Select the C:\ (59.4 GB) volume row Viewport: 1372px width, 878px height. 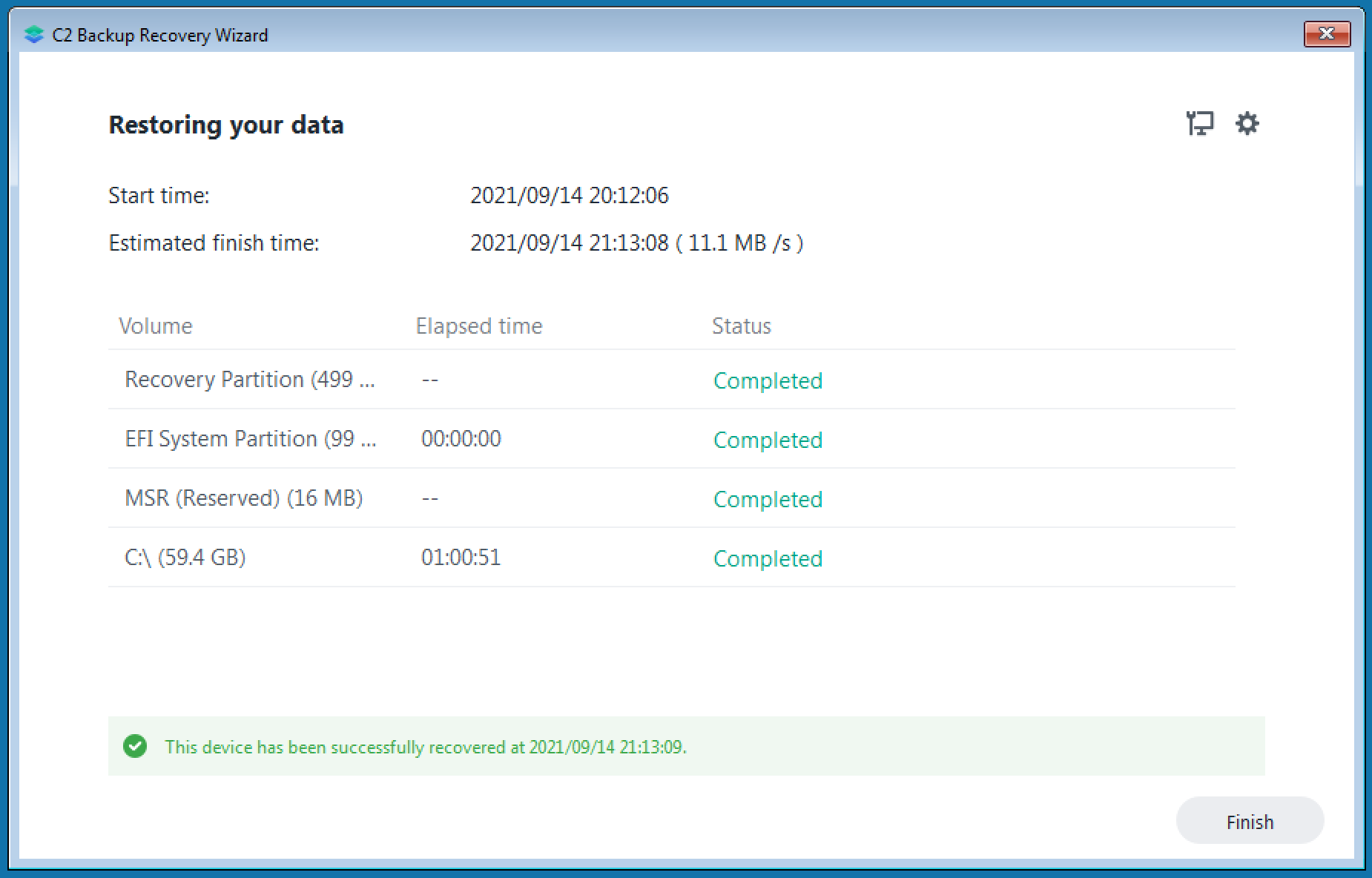(x=672, y=558)
